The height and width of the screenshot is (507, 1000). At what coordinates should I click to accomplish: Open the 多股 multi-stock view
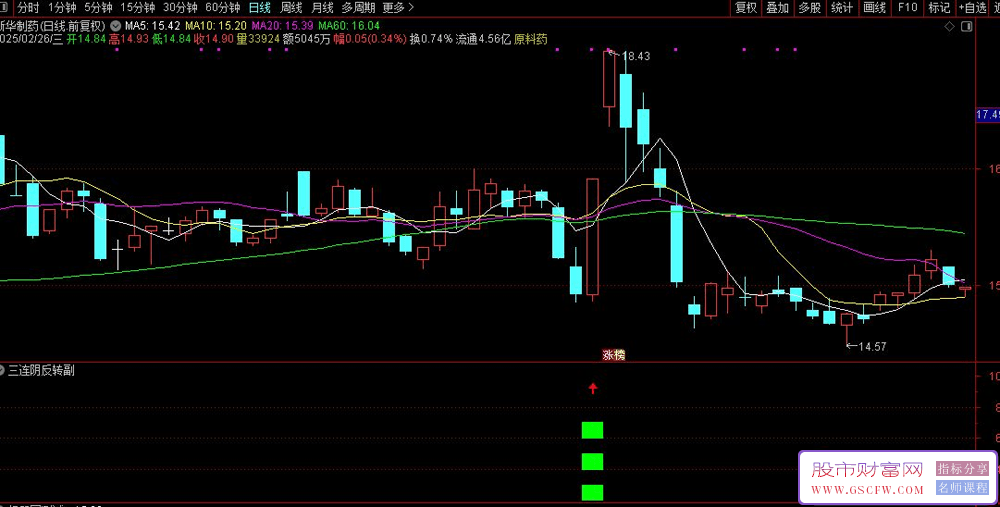point(809,8)
